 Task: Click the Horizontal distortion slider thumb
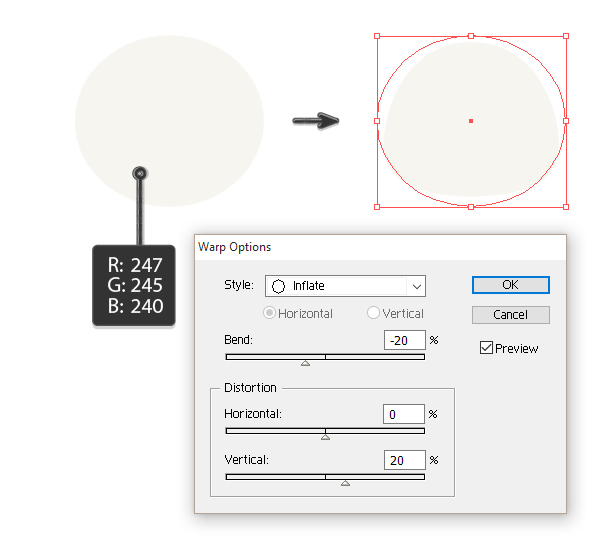pos(325,437)
